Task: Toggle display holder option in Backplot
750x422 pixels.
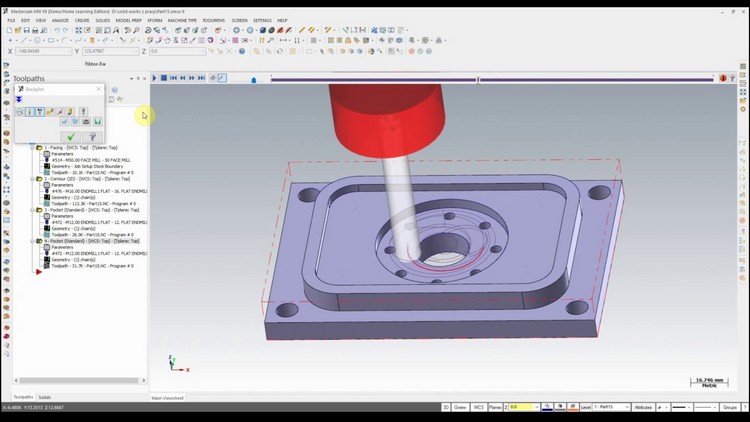Action: click(x=40, y=111)
